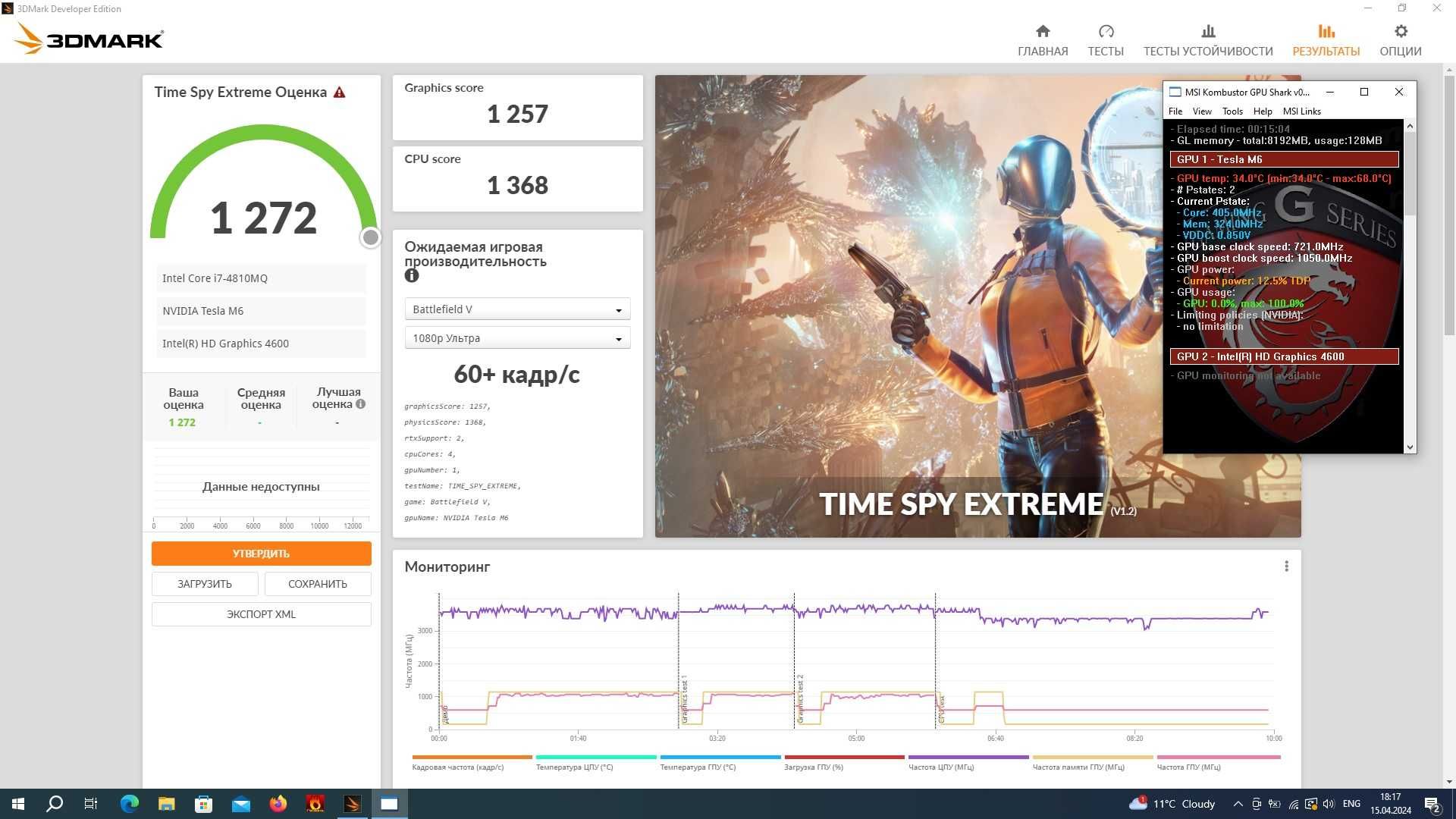
Task: Click the monitoring options kebab menu icon
Action: click(x=1286, y=566)
